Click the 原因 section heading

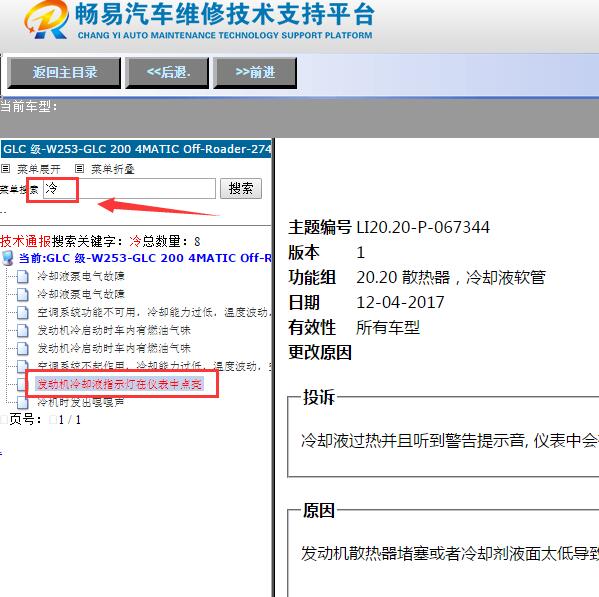[x=319, y=510]
